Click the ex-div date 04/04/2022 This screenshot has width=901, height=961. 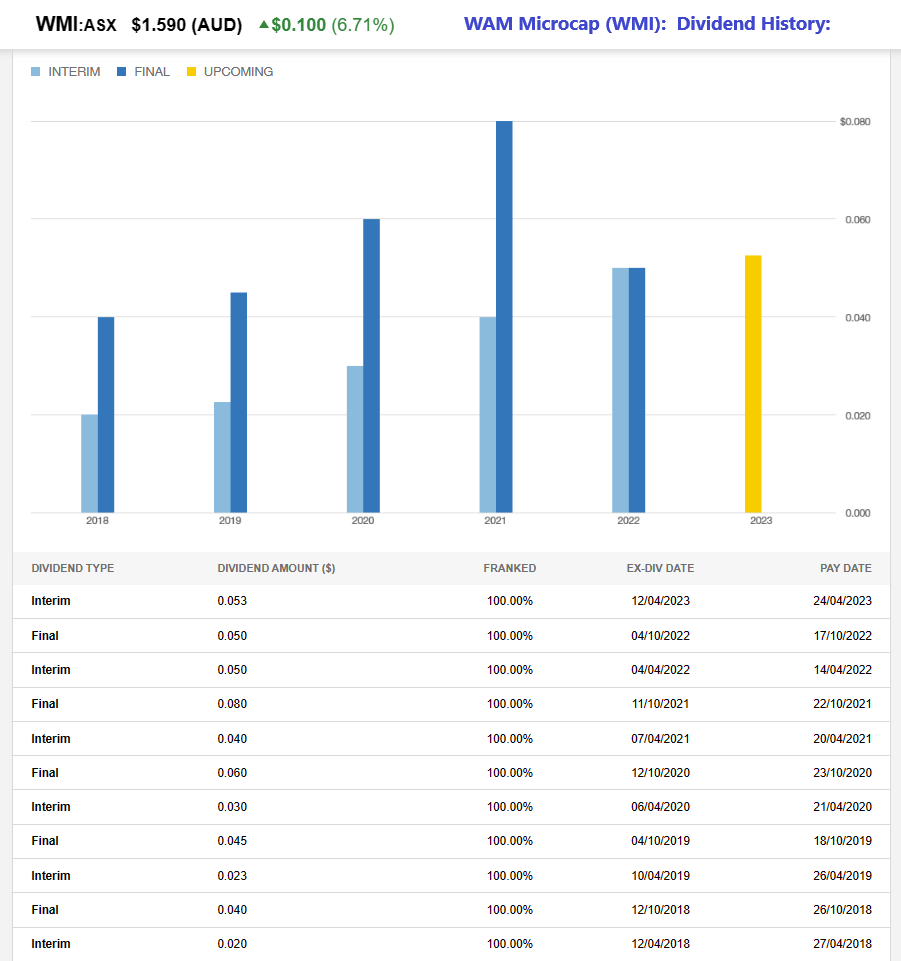(x=661, y=670)
